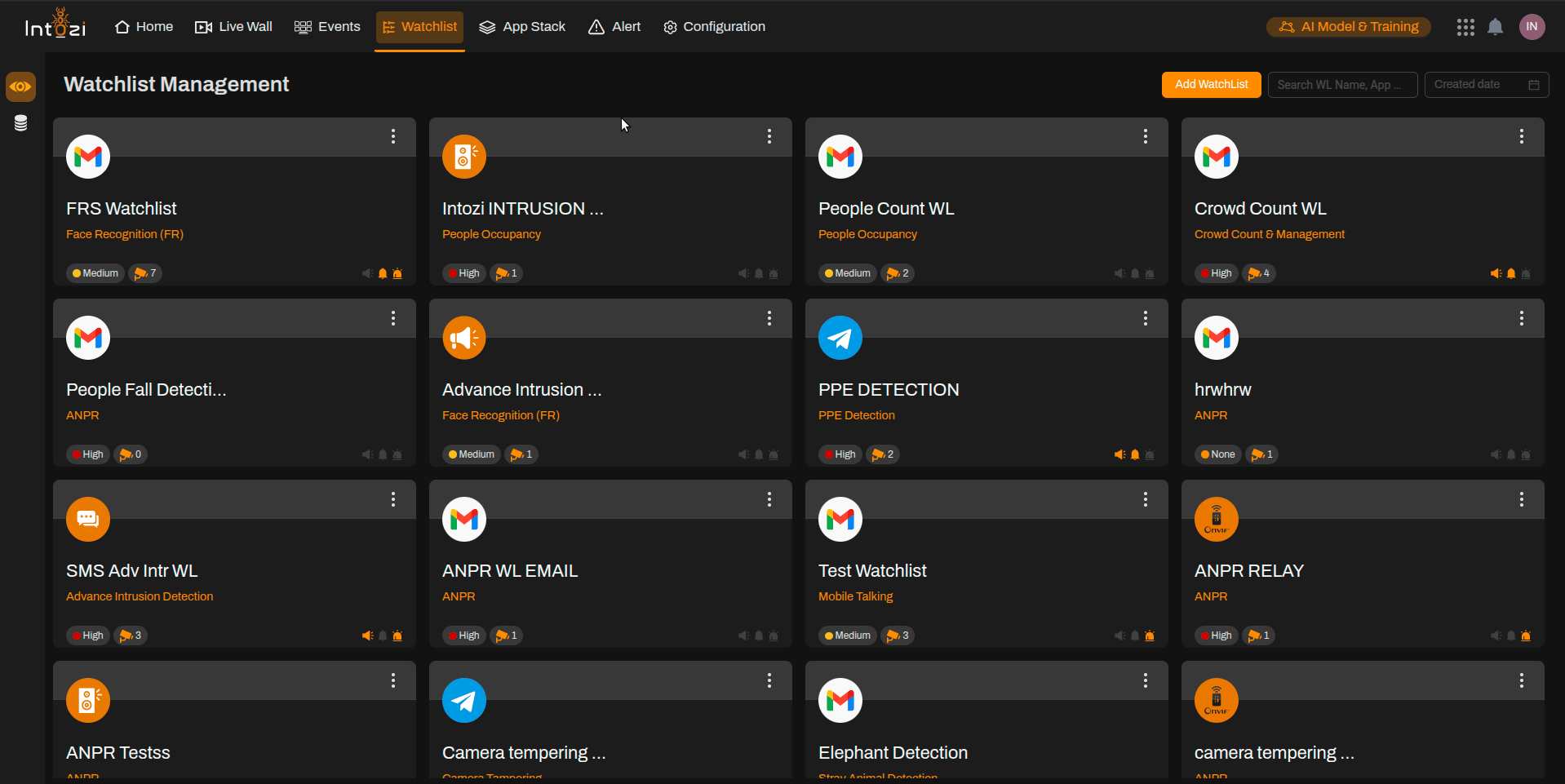
Task: Toggle bell notification on PPE DETECTION card
Action: pos(1135,454)
